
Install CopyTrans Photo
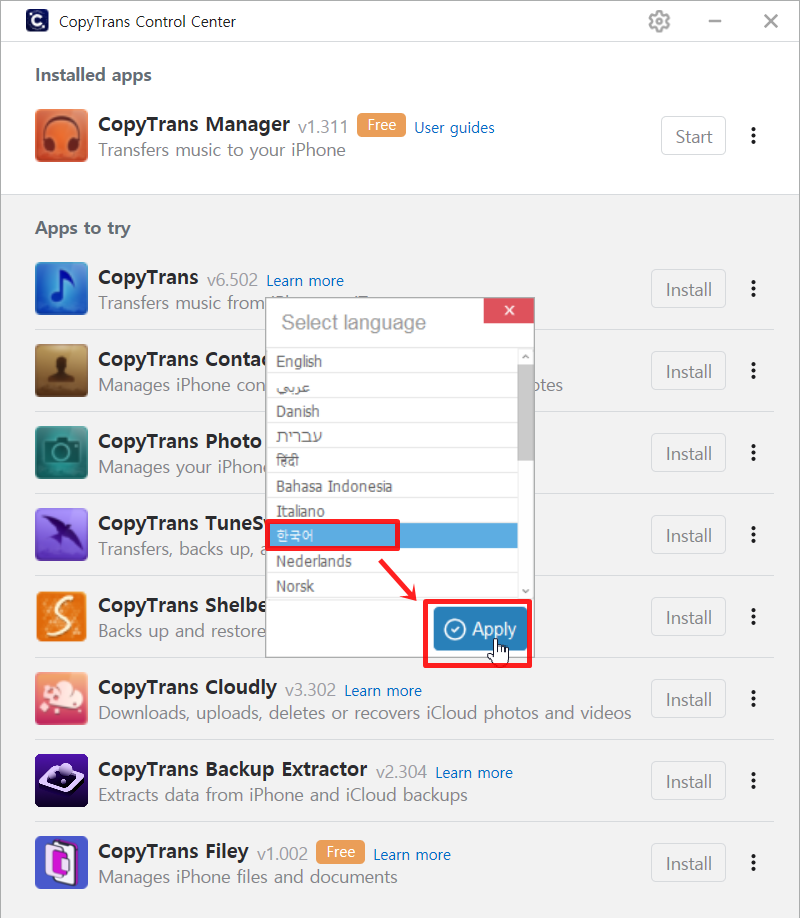(x=688, y=453)
